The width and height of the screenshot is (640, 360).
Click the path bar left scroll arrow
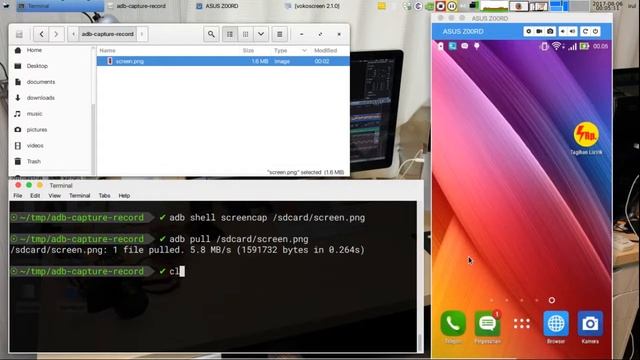point(73,34)
